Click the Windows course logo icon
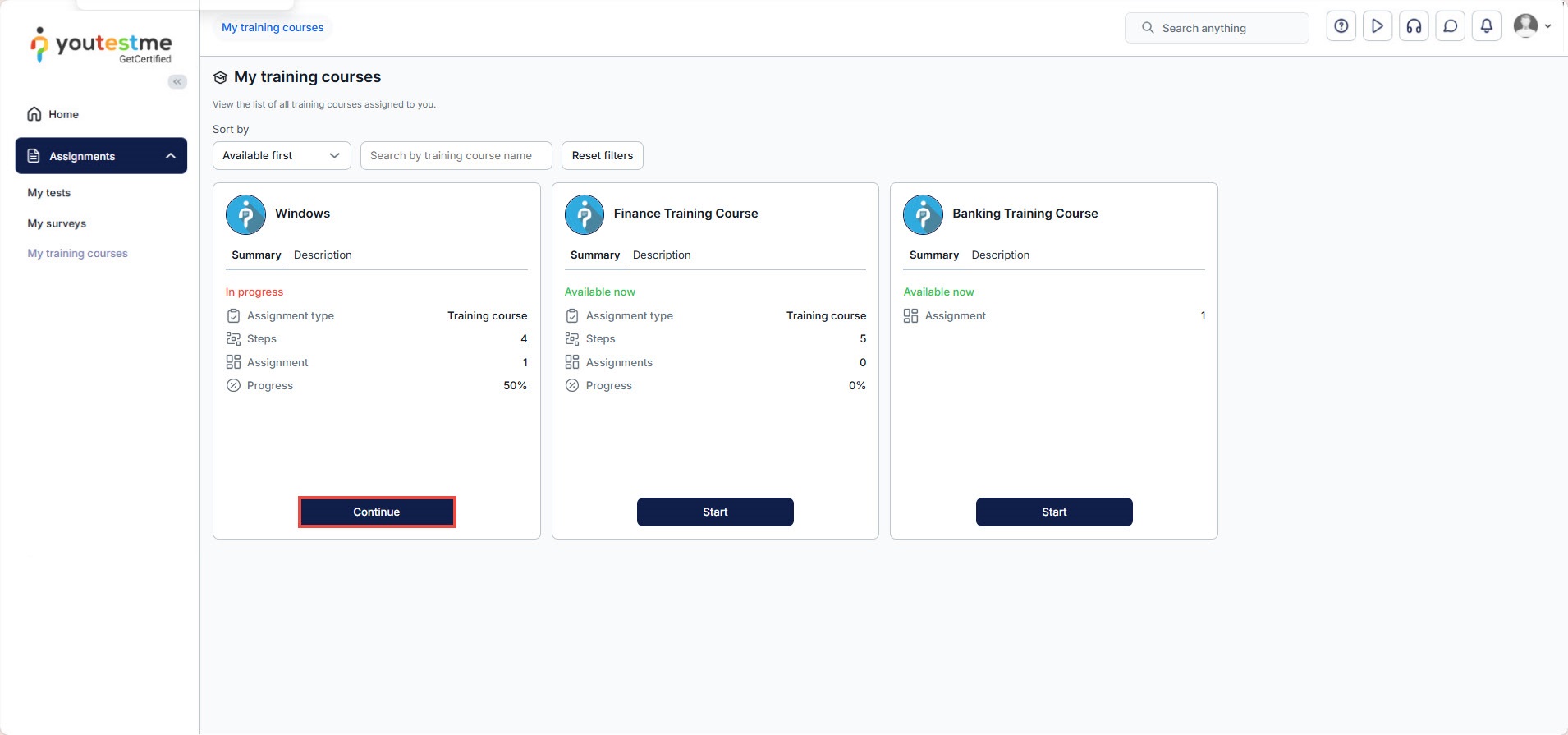This screenshot has width=1568, height=735. tap(245, 214)
